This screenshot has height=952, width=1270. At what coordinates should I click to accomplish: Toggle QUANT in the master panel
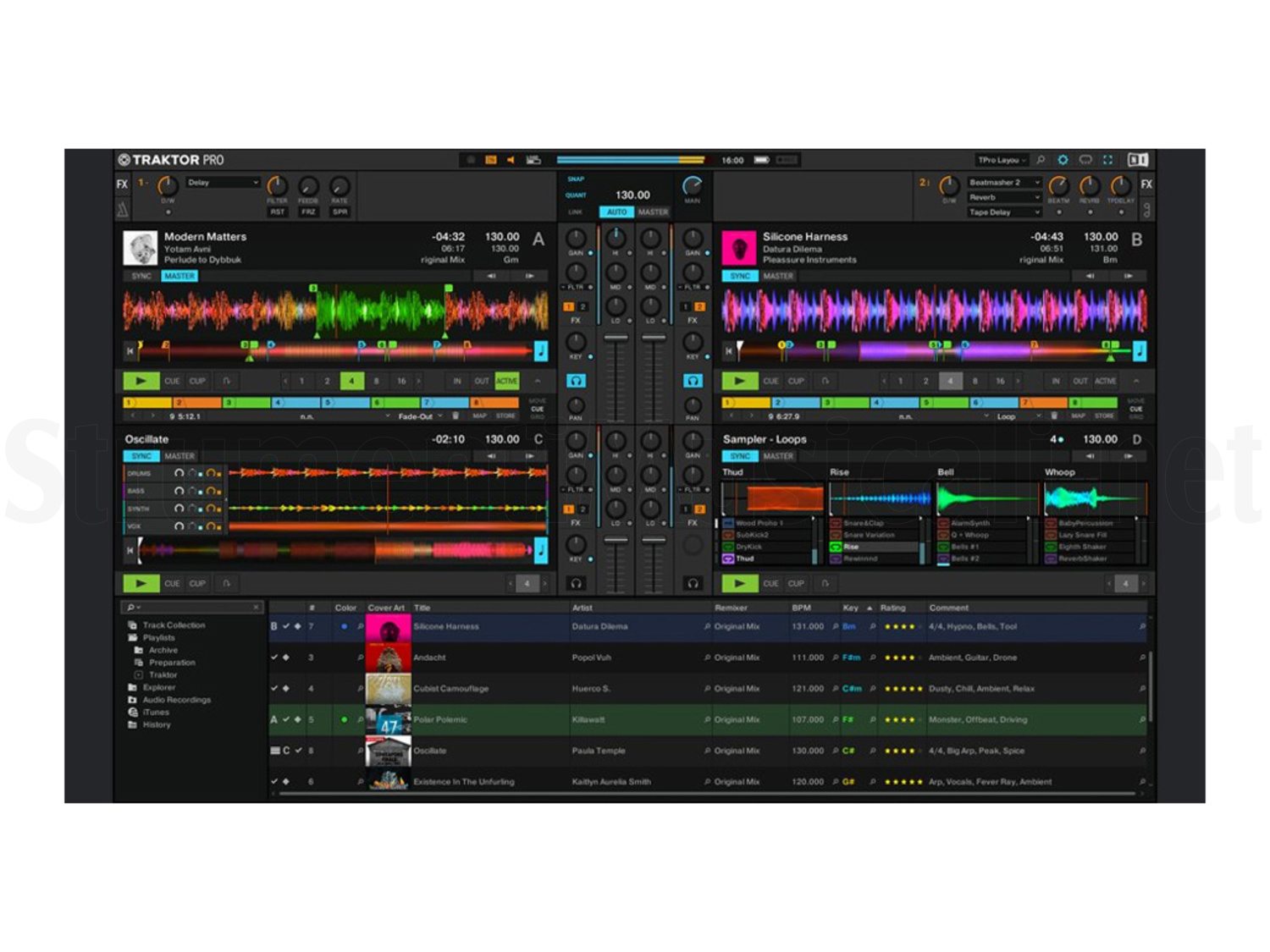pyautogui.click(x=576, y=195)
